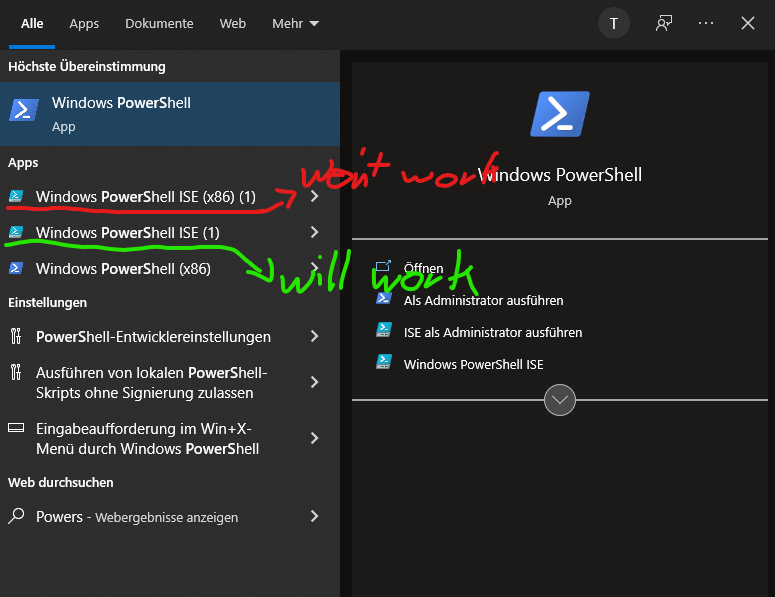
Task: Open the Mehr dropdown filter
Action: coord(296,23)
